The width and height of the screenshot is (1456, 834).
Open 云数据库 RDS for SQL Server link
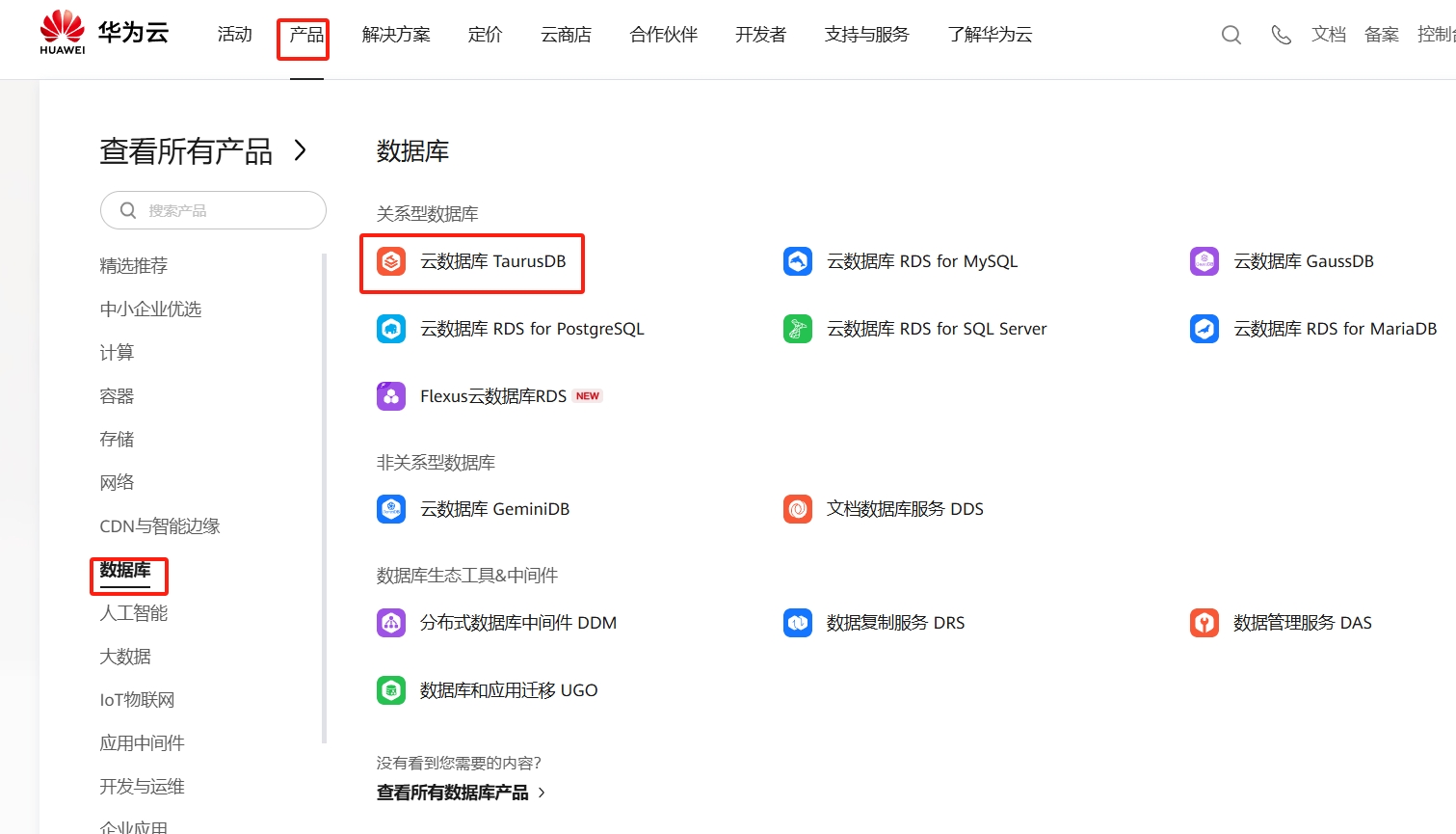tap(937, 329)
